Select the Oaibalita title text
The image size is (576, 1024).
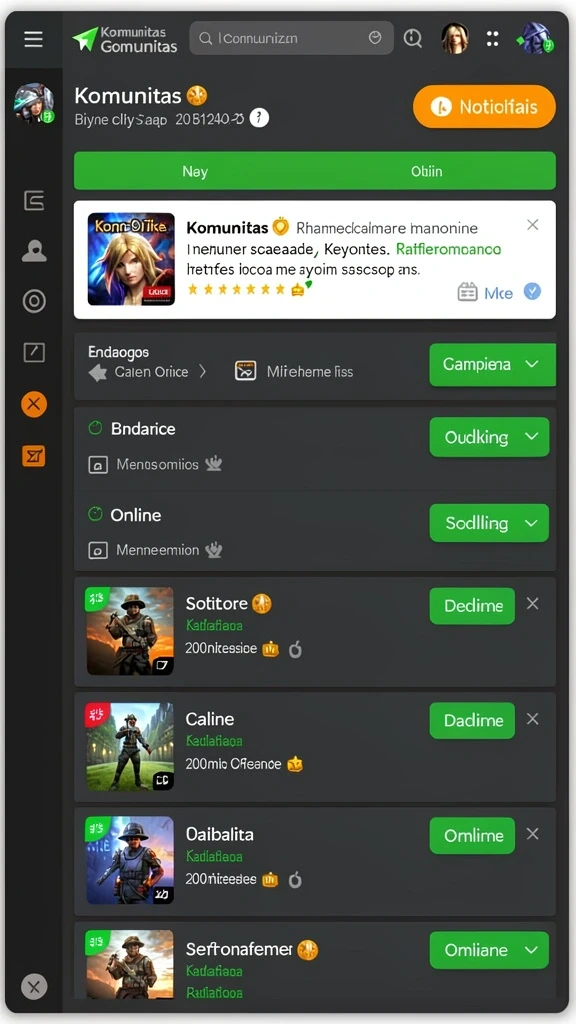point(219,835)
